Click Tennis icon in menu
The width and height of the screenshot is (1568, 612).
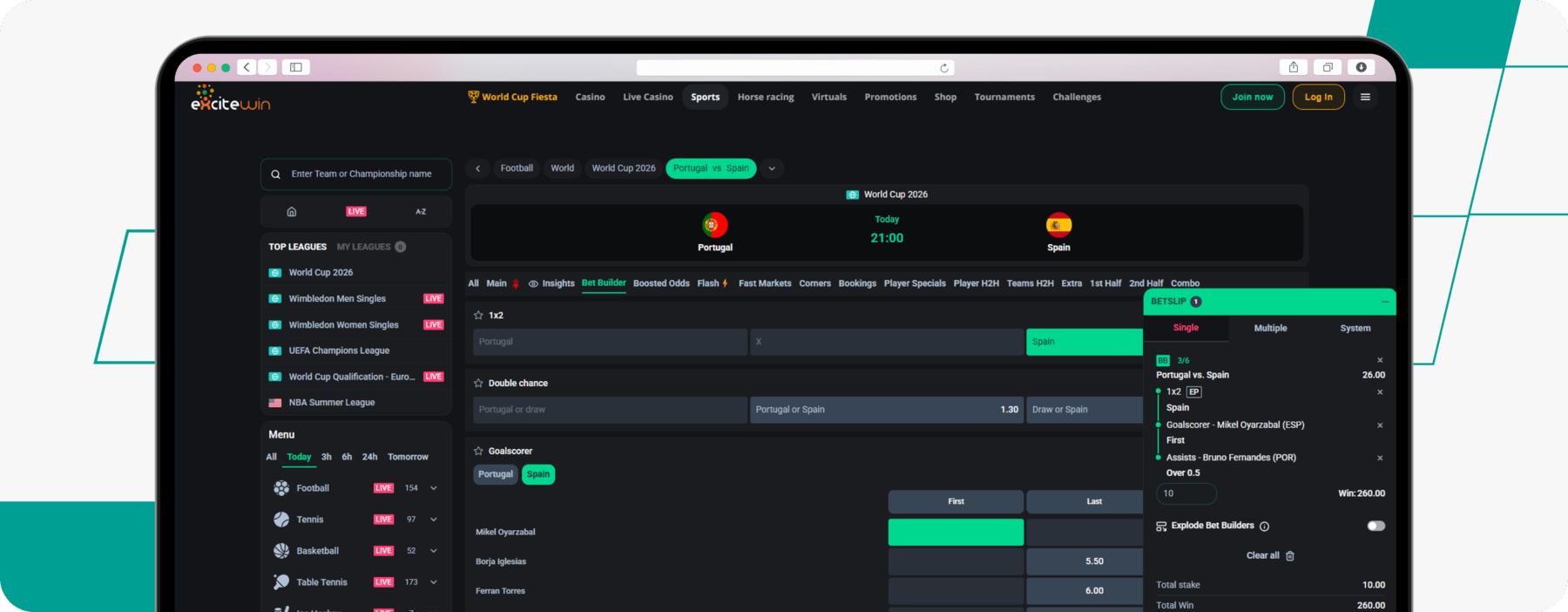[x=281, y=520]
